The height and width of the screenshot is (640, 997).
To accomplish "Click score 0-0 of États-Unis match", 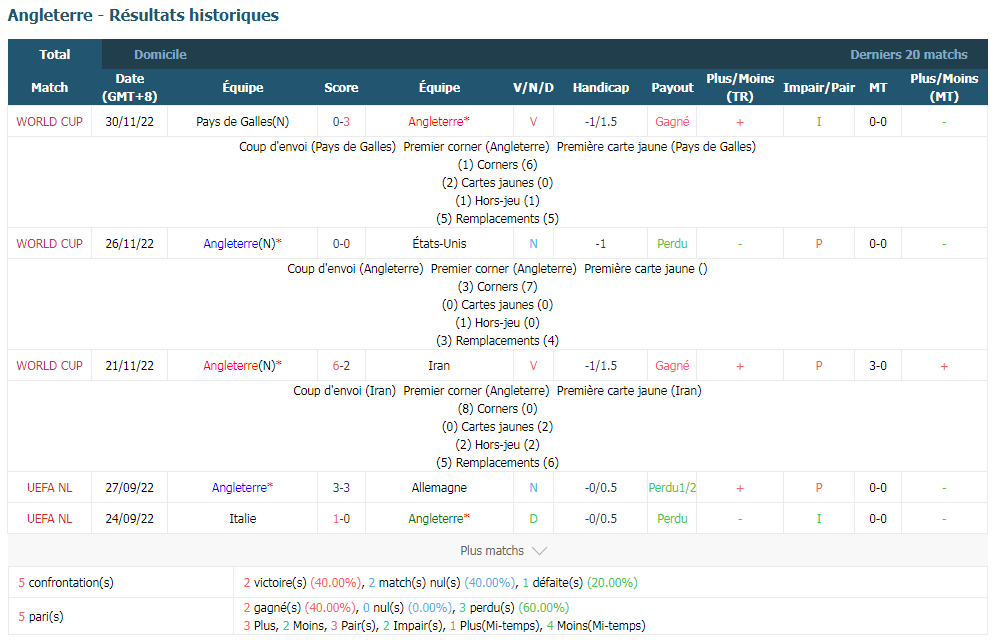I will 341,244.
